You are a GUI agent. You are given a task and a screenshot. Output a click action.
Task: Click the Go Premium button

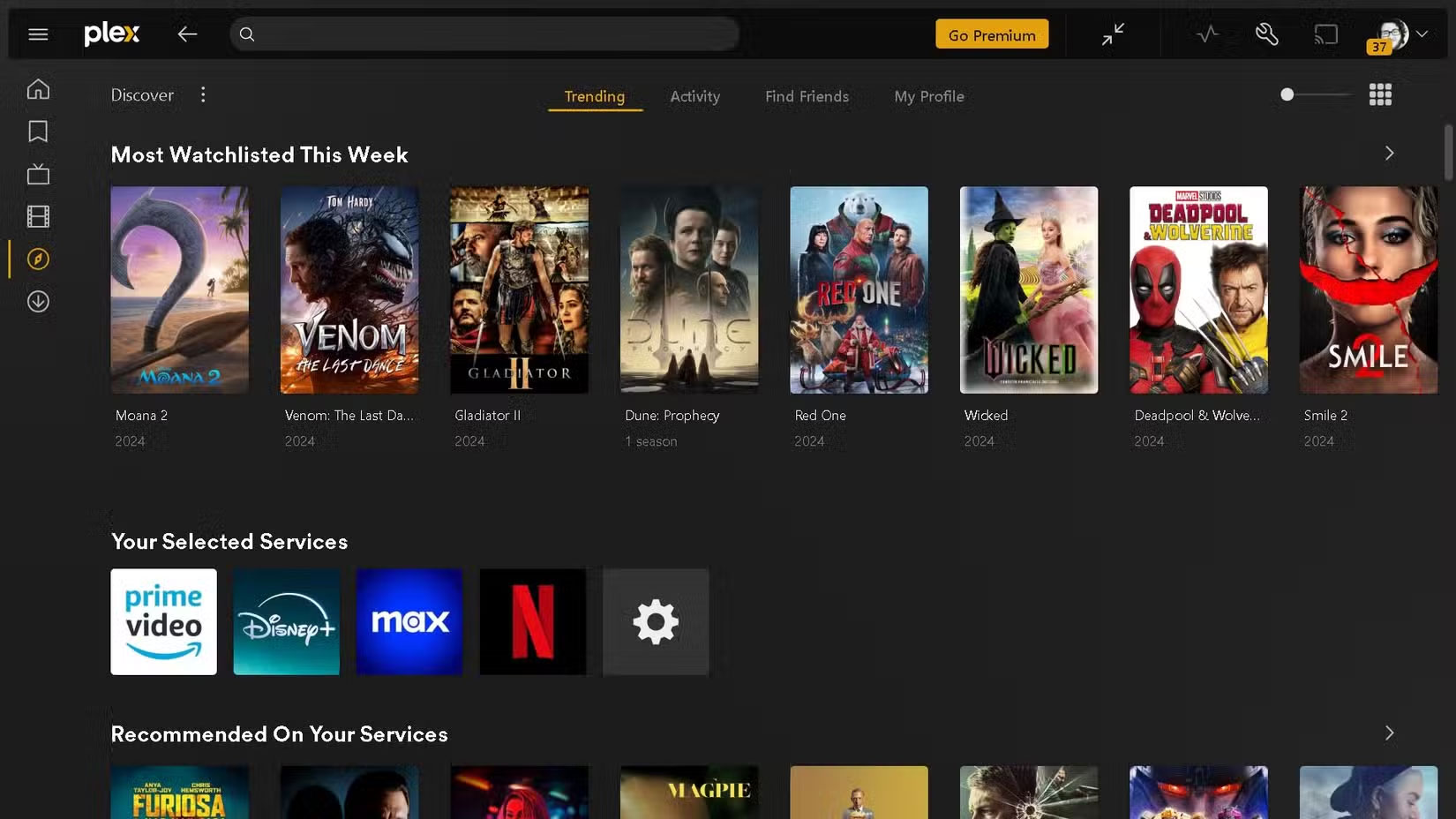pyautogui.click(x=991, y=34)
